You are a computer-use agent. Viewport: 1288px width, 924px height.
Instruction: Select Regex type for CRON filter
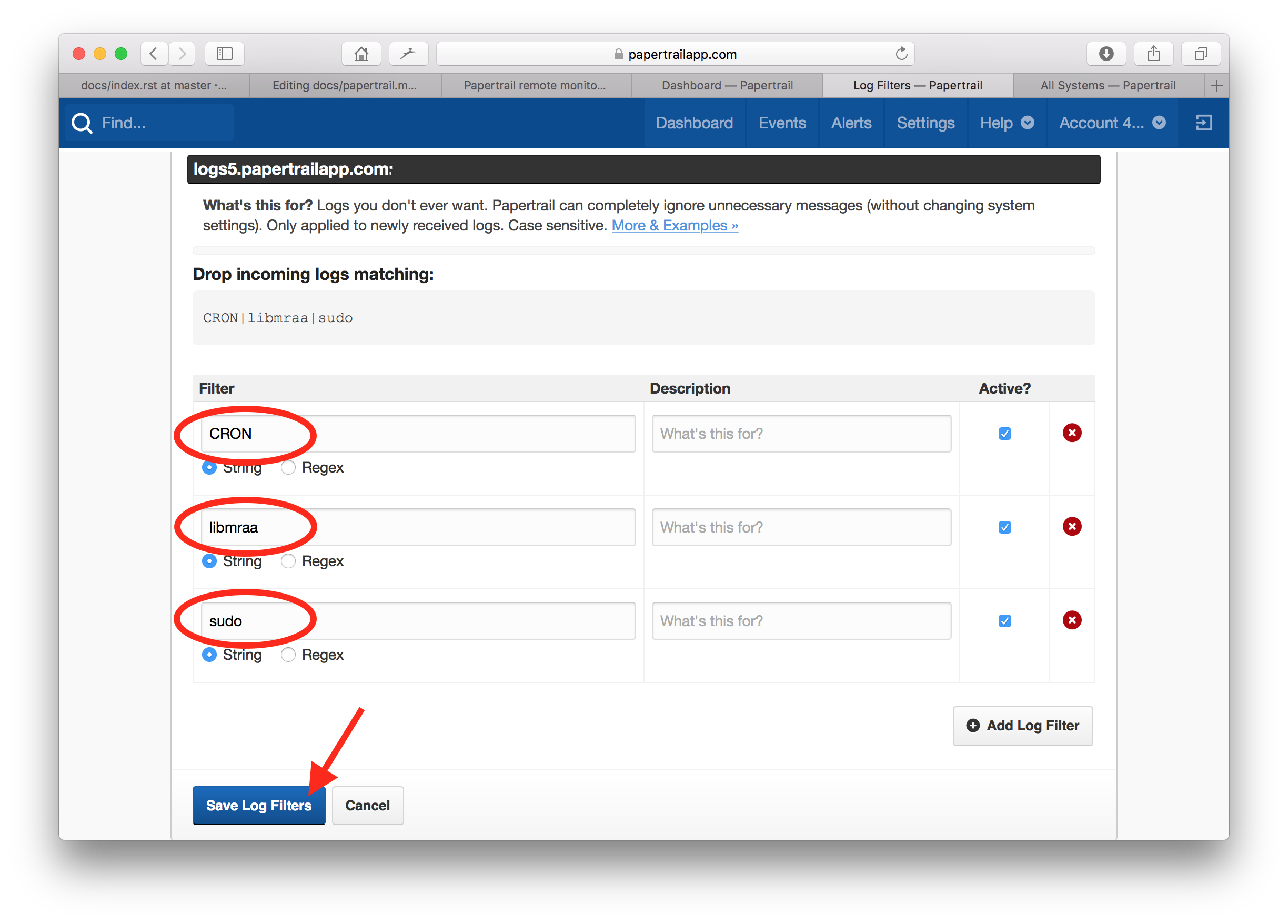click(288, 468)
